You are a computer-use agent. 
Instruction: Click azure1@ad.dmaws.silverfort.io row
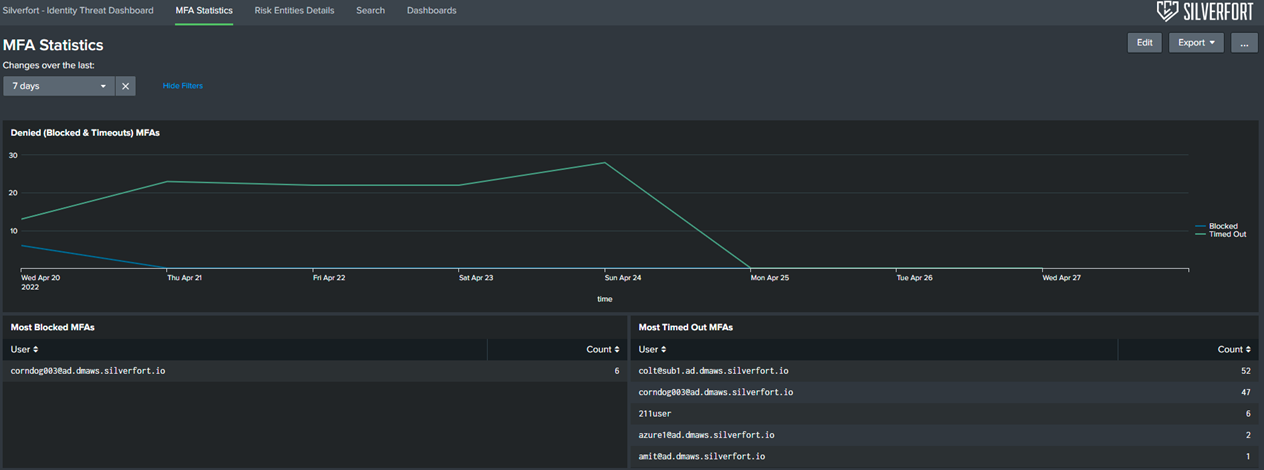click(945, 435)
